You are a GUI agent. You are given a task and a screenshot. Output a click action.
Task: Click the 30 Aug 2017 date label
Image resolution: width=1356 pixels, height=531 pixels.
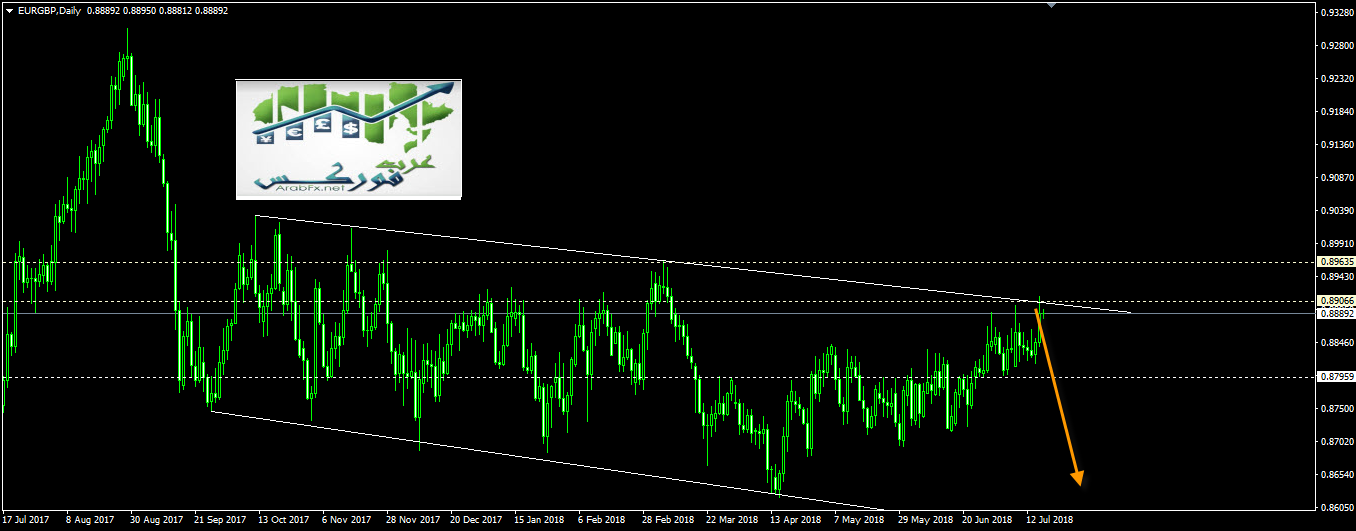(x=158, y=520)
